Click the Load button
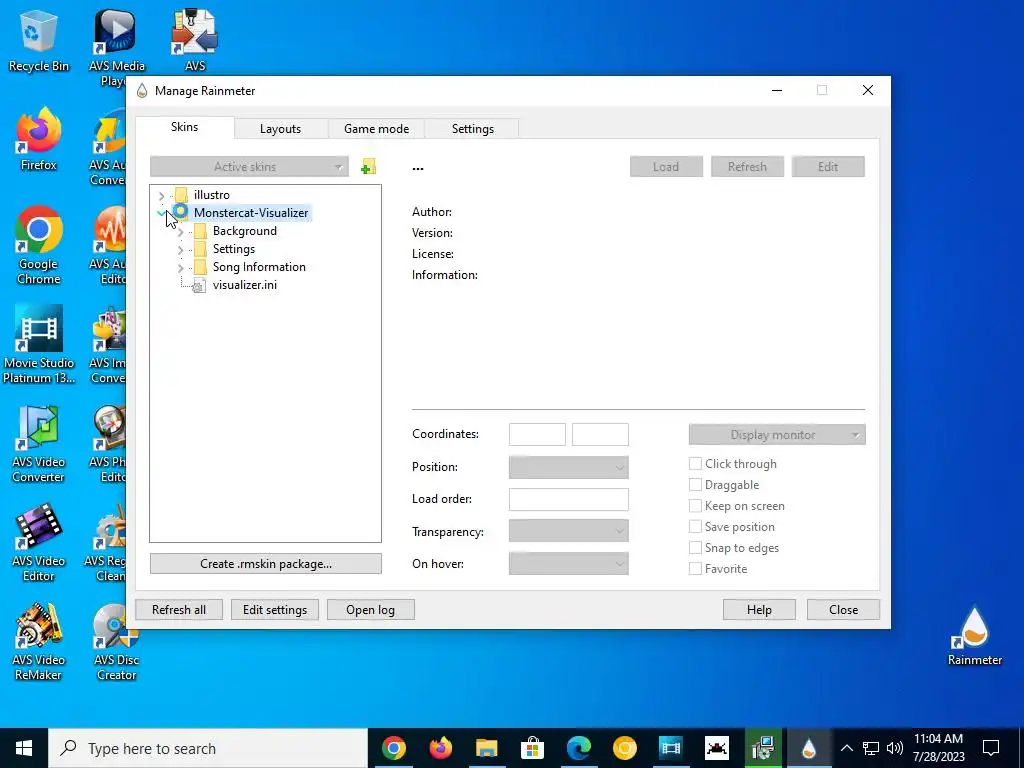This screenshot has width=1024, height=768. [666, 167]
